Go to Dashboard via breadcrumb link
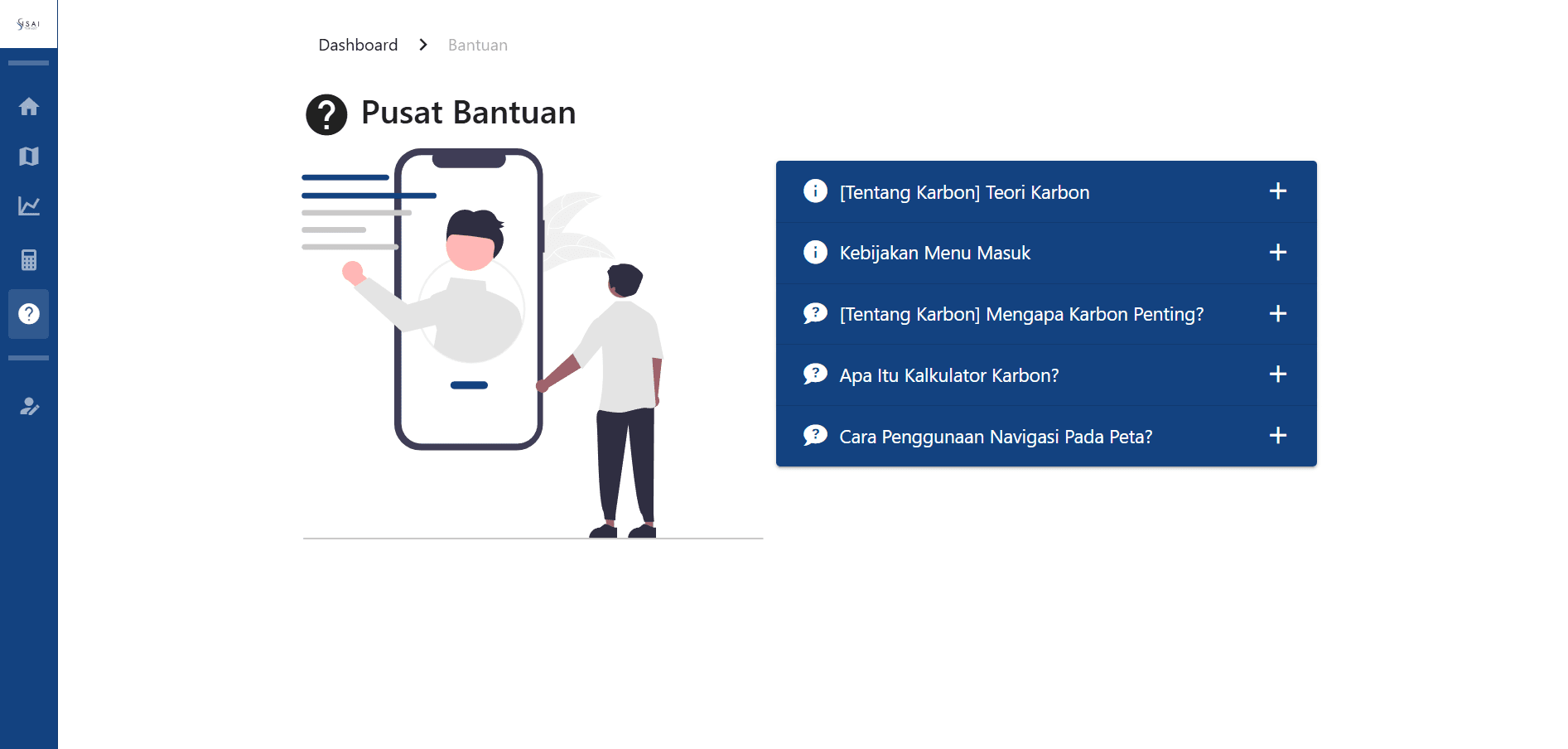The image size is (1568, 749). pos(358,45)
